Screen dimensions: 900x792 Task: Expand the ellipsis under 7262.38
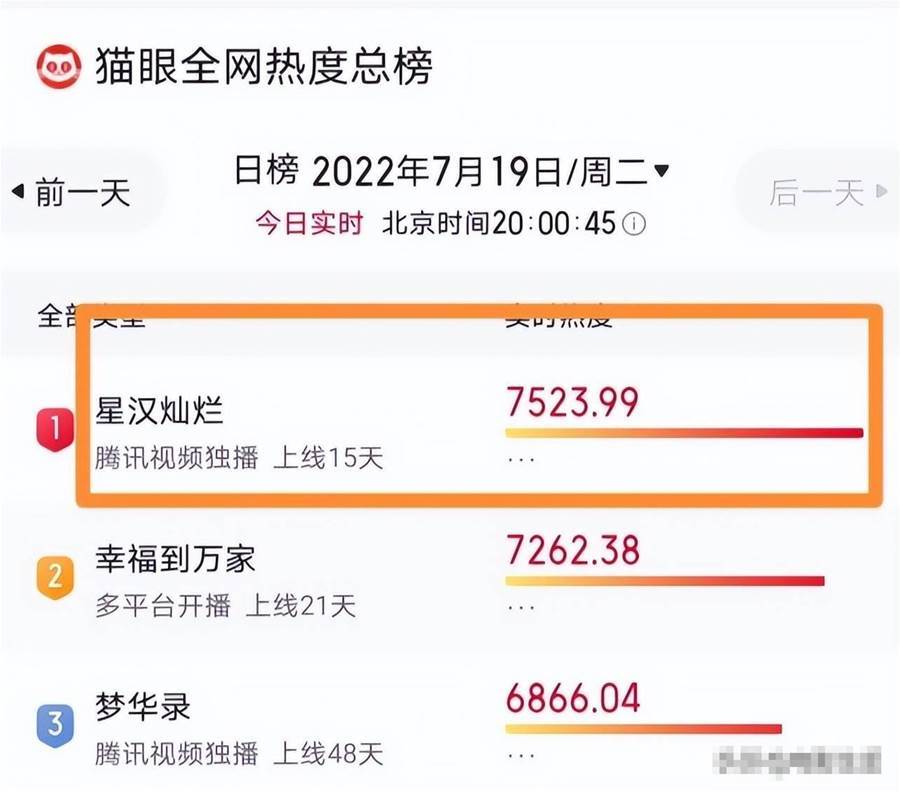point(521,607)
